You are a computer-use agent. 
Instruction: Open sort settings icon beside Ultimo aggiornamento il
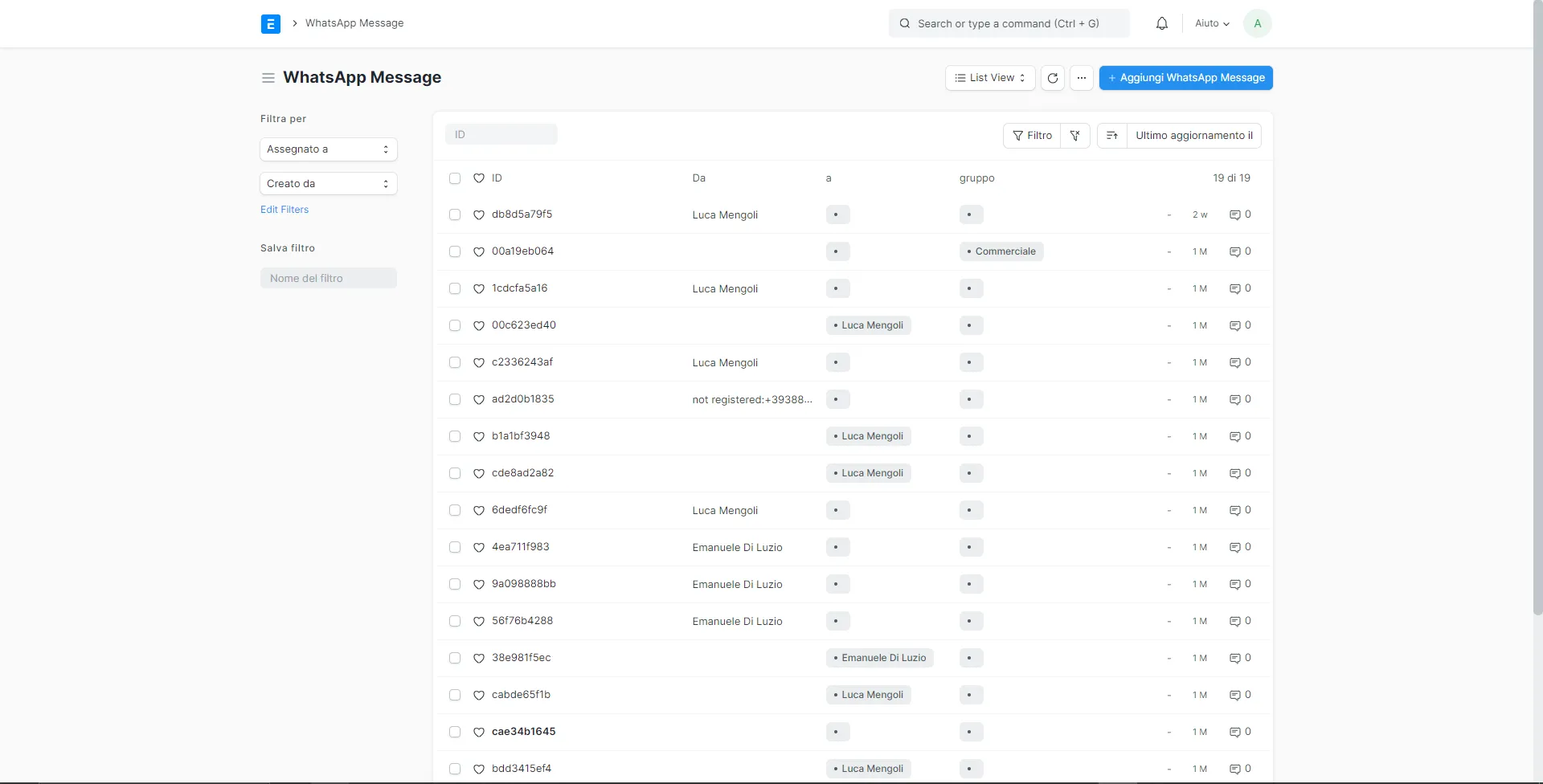click(1111, 135)
